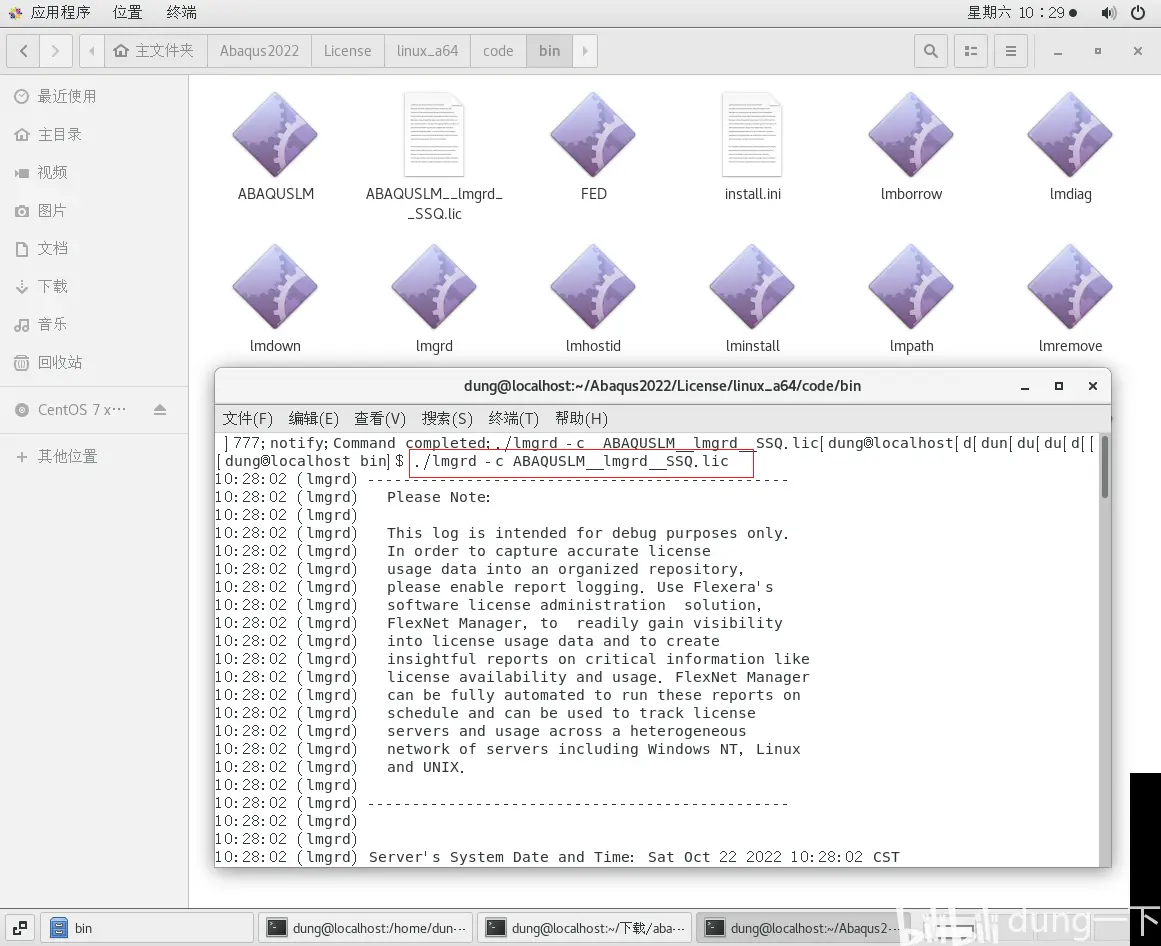The height and width of the screenshot is (946, 1161).
Task: Open the file manager hamburger menu
Action: 1011,51
